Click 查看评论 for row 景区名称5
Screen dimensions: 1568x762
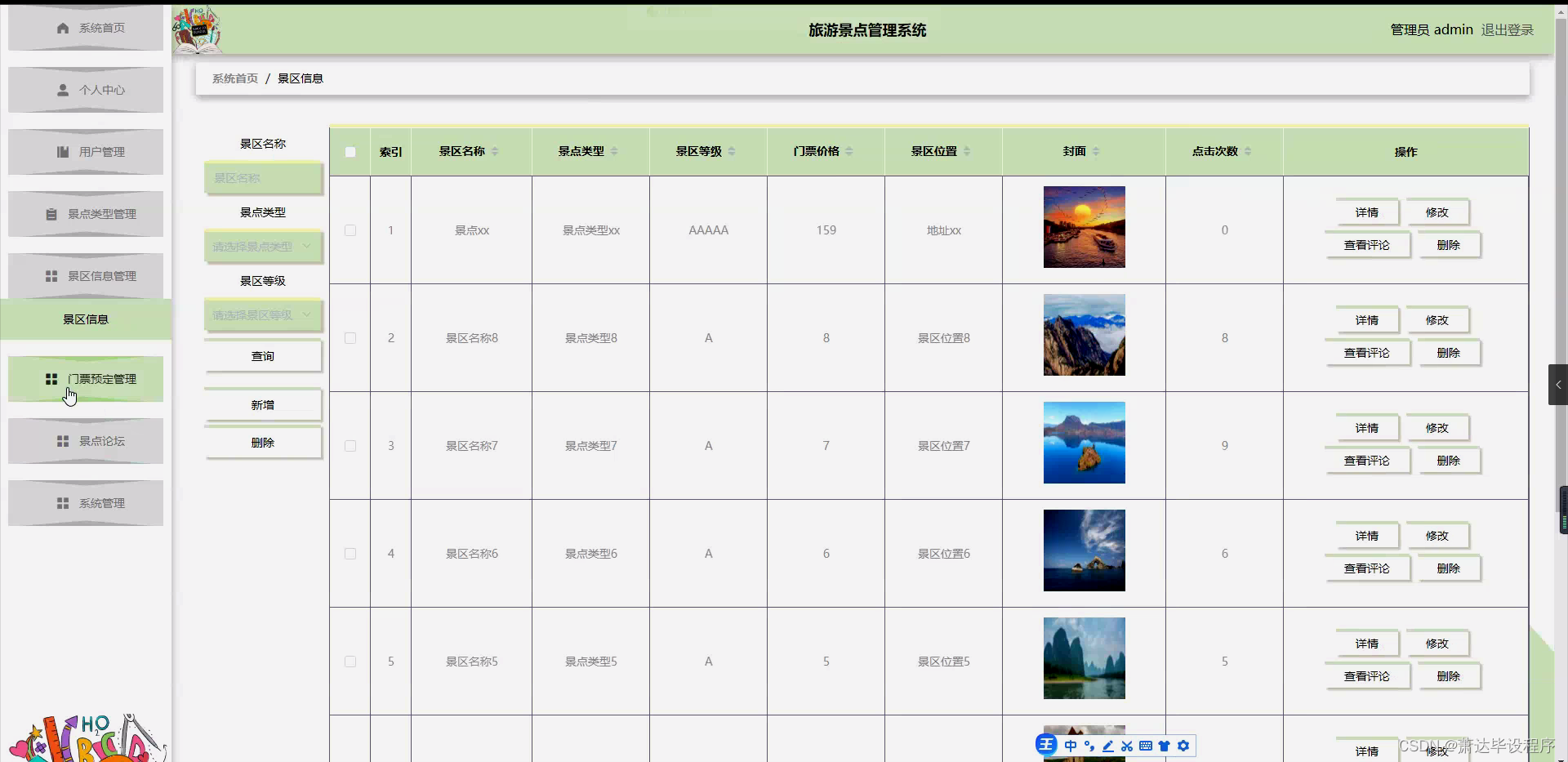(1367, 676)
